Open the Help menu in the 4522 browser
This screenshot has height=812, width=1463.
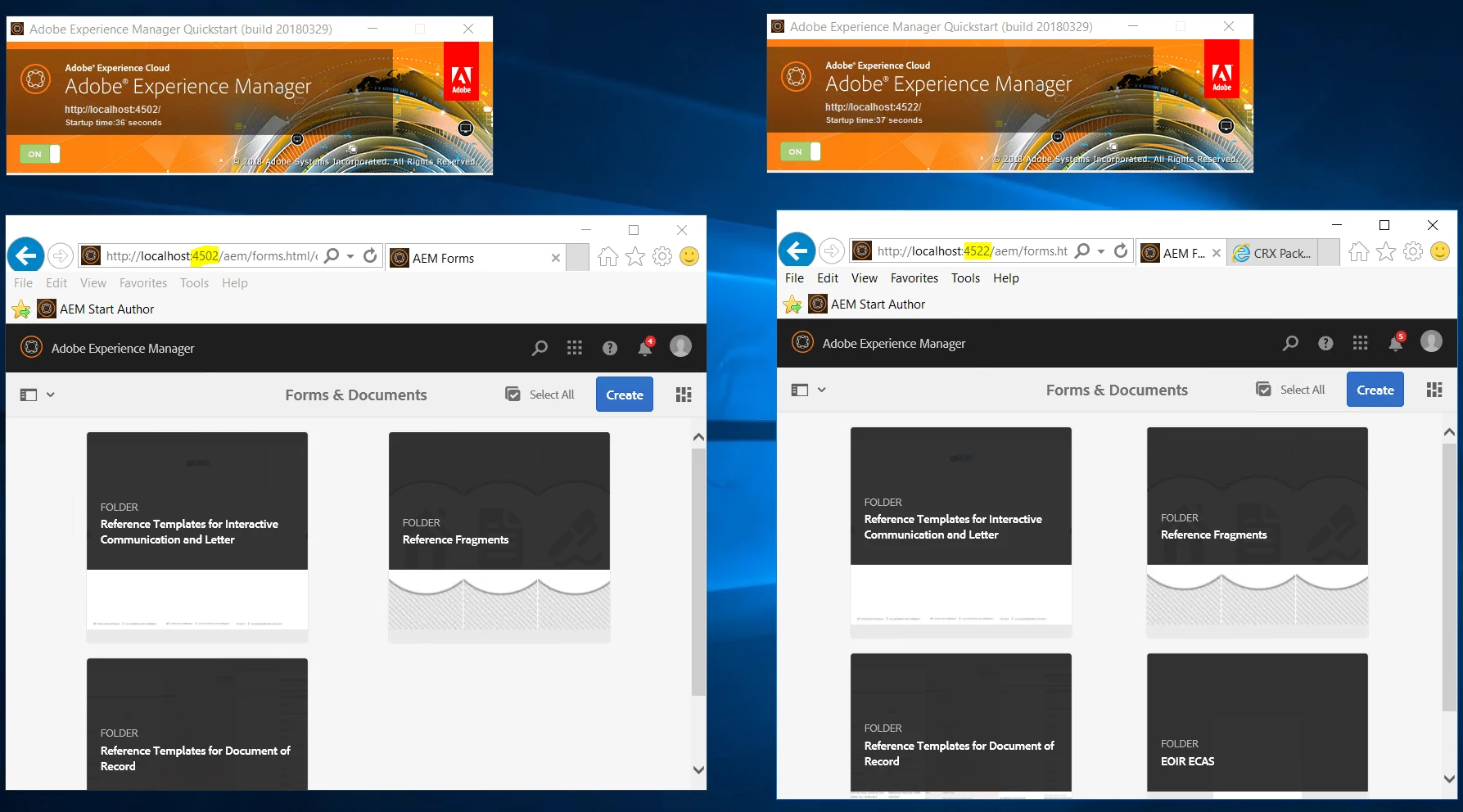(1006, 278)
